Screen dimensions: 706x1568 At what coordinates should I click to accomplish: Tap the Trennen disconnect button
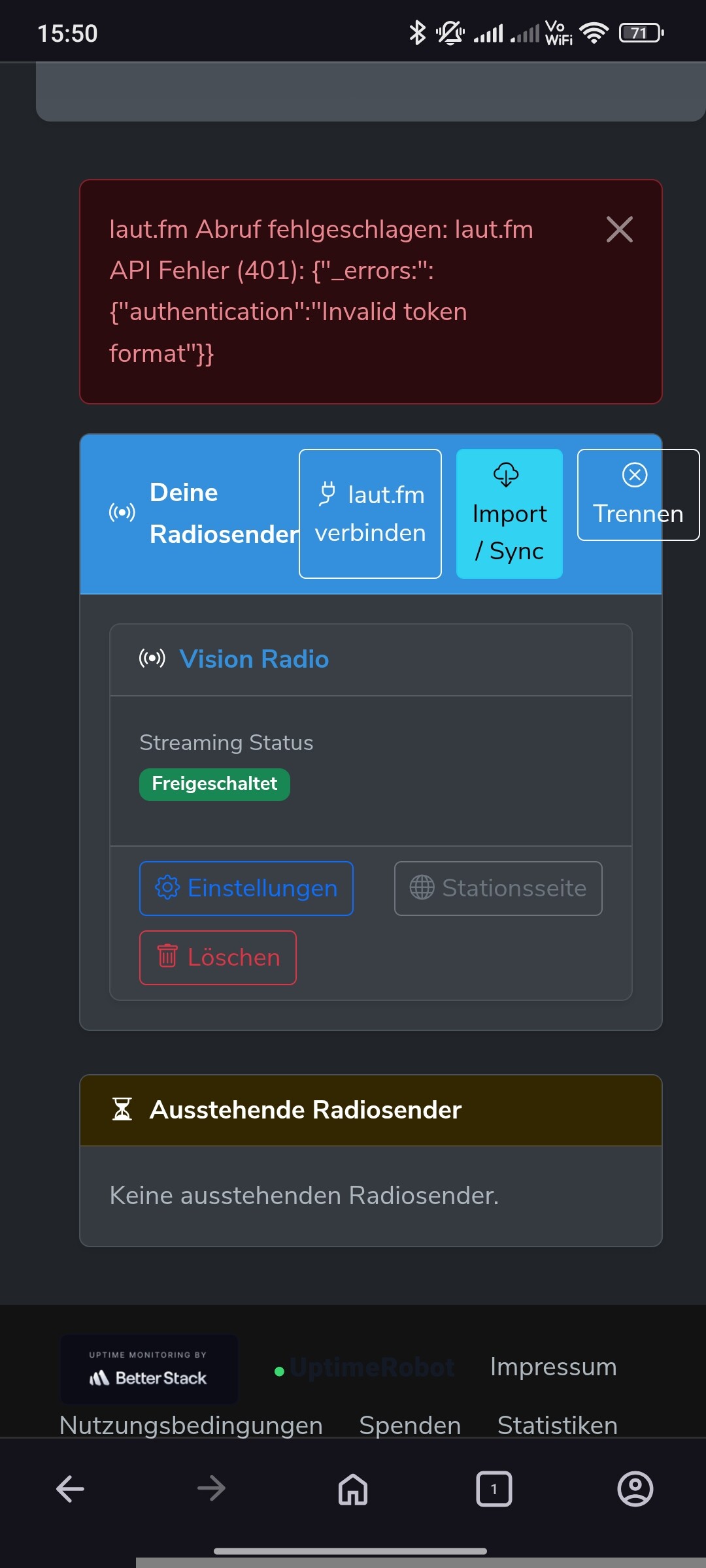click(638, 495)
